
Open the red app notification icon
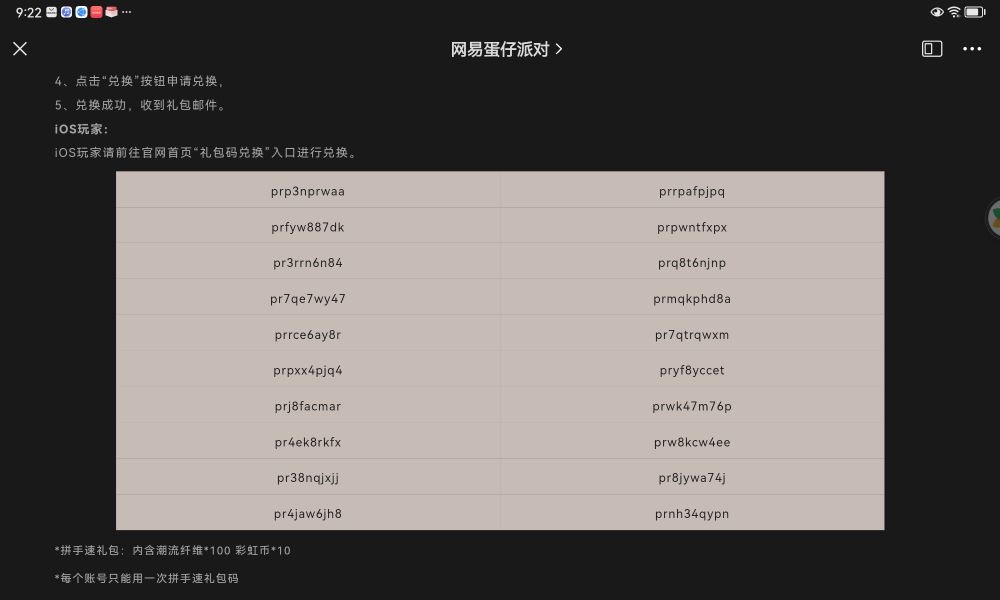(x=96, y=12)
